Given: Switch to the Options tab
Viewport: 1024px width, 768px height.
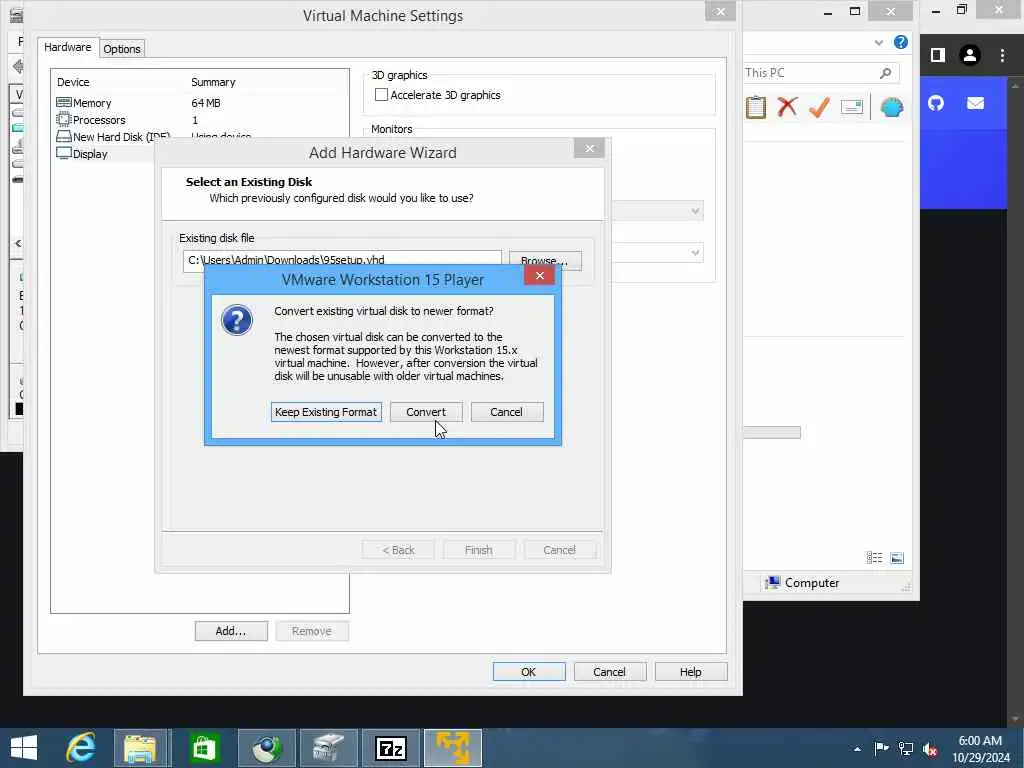Looking at the screenshot, I should [x=121, y=48].
